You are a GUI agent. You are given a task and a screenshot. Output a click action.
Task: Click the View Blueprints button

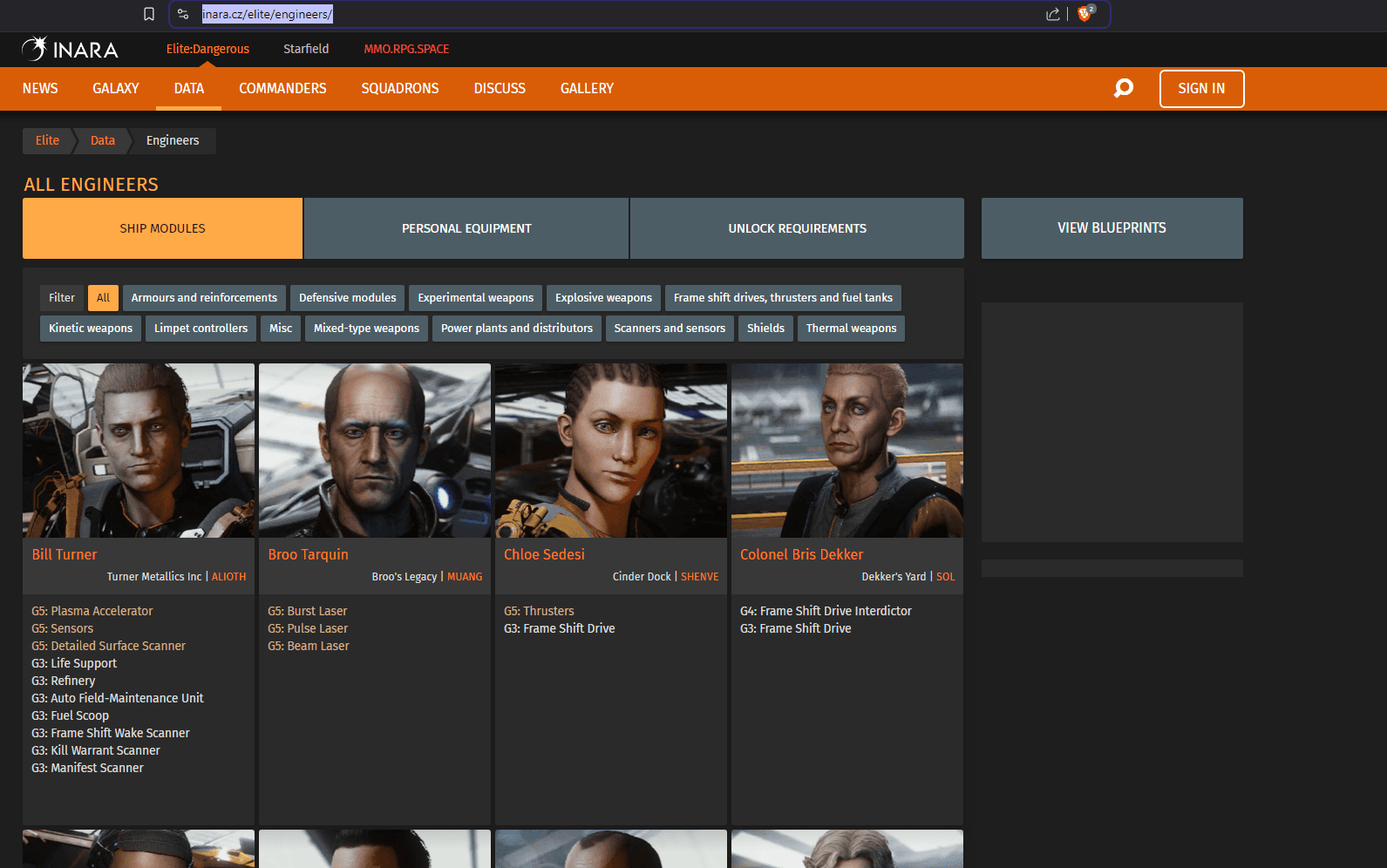pyautogui.click(x=1112, y=228)
